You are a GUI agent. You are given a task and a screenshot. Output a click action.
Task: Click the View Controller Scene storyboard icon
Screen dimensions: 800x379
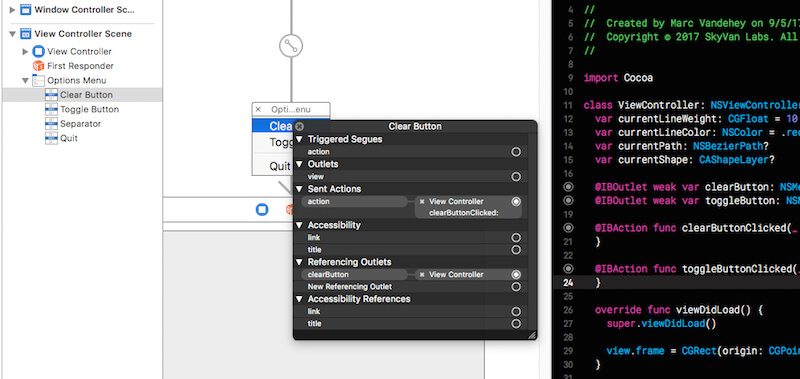(26, 34)
